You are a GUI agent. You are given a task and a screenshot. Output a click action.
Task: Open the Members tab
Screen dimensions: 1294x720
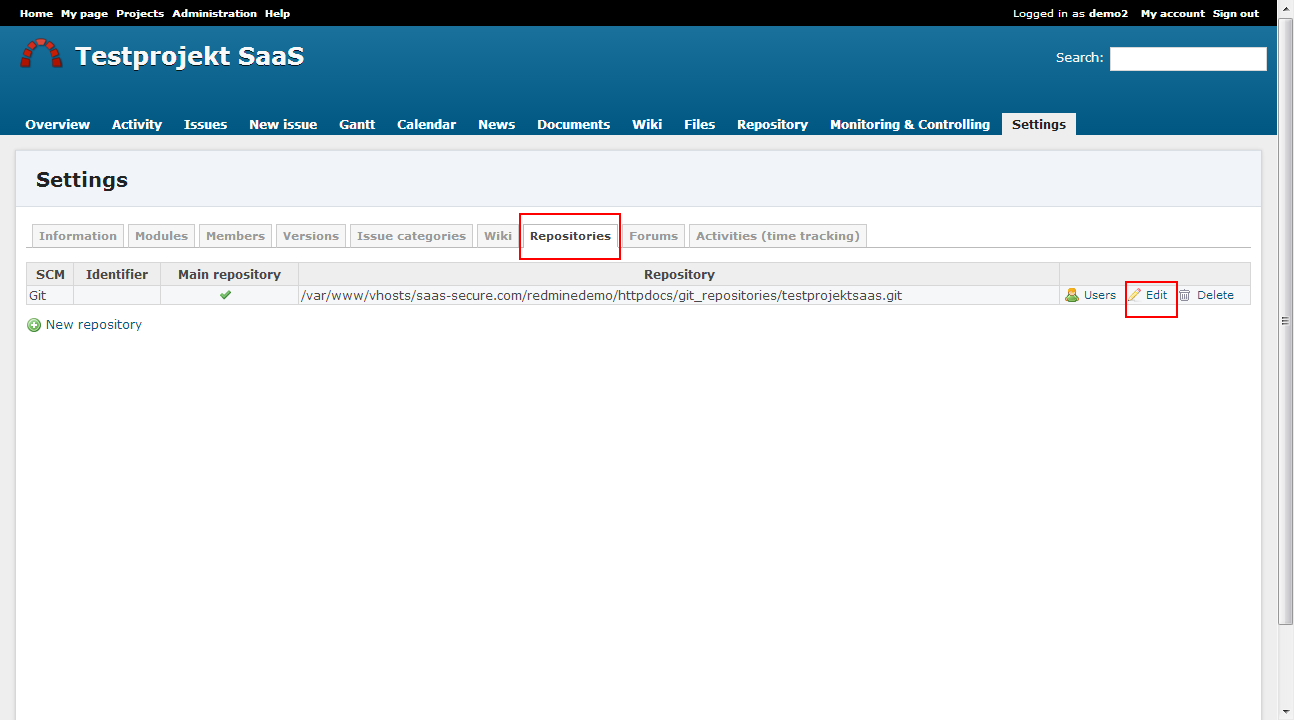235,235
